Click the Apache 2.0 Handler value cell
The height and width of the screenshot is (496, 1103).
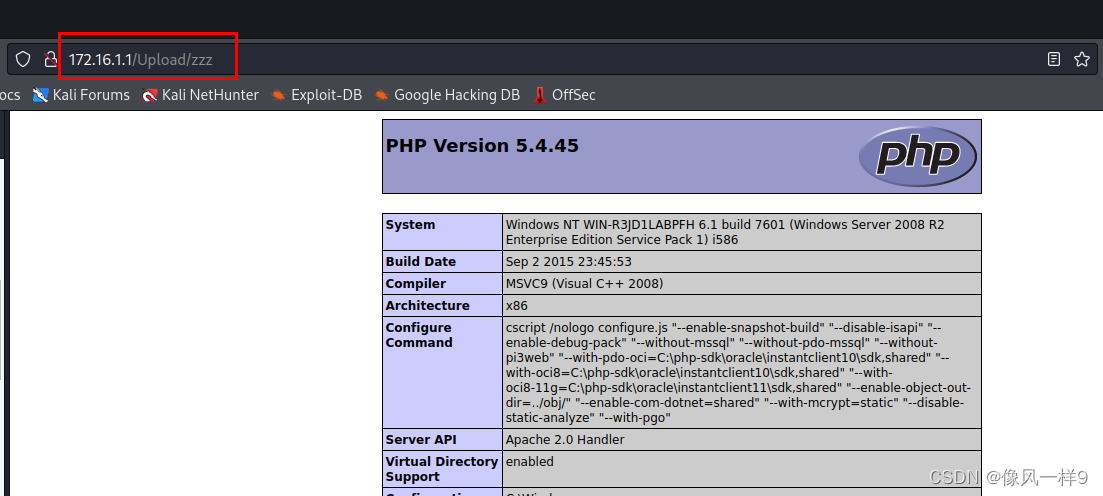pyautogui.click(x=565, y=440)
